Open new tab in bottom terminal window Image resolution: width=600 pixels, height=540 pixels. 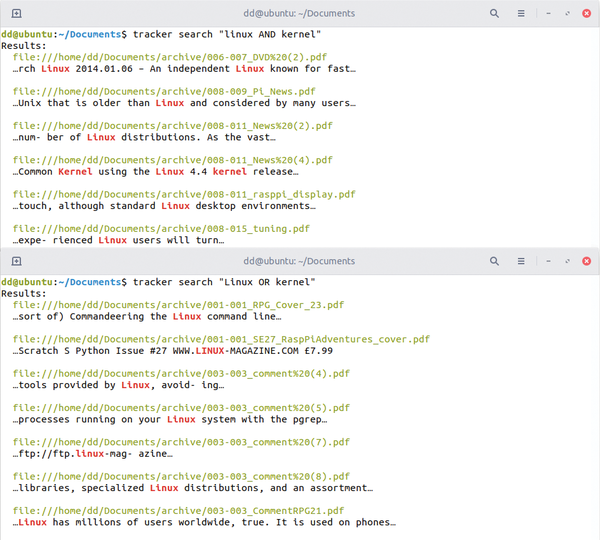click(x=16, y=261)
